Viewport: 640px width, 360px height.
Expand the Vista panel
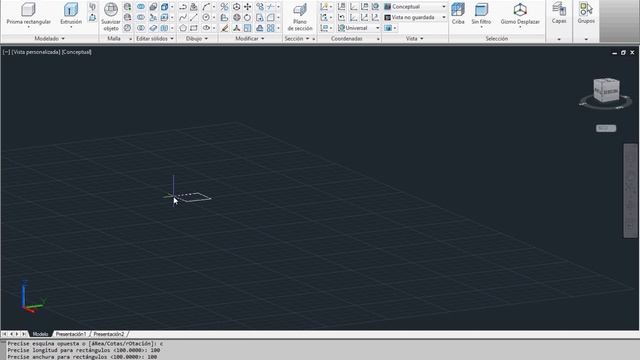click(x=415, y=38)
